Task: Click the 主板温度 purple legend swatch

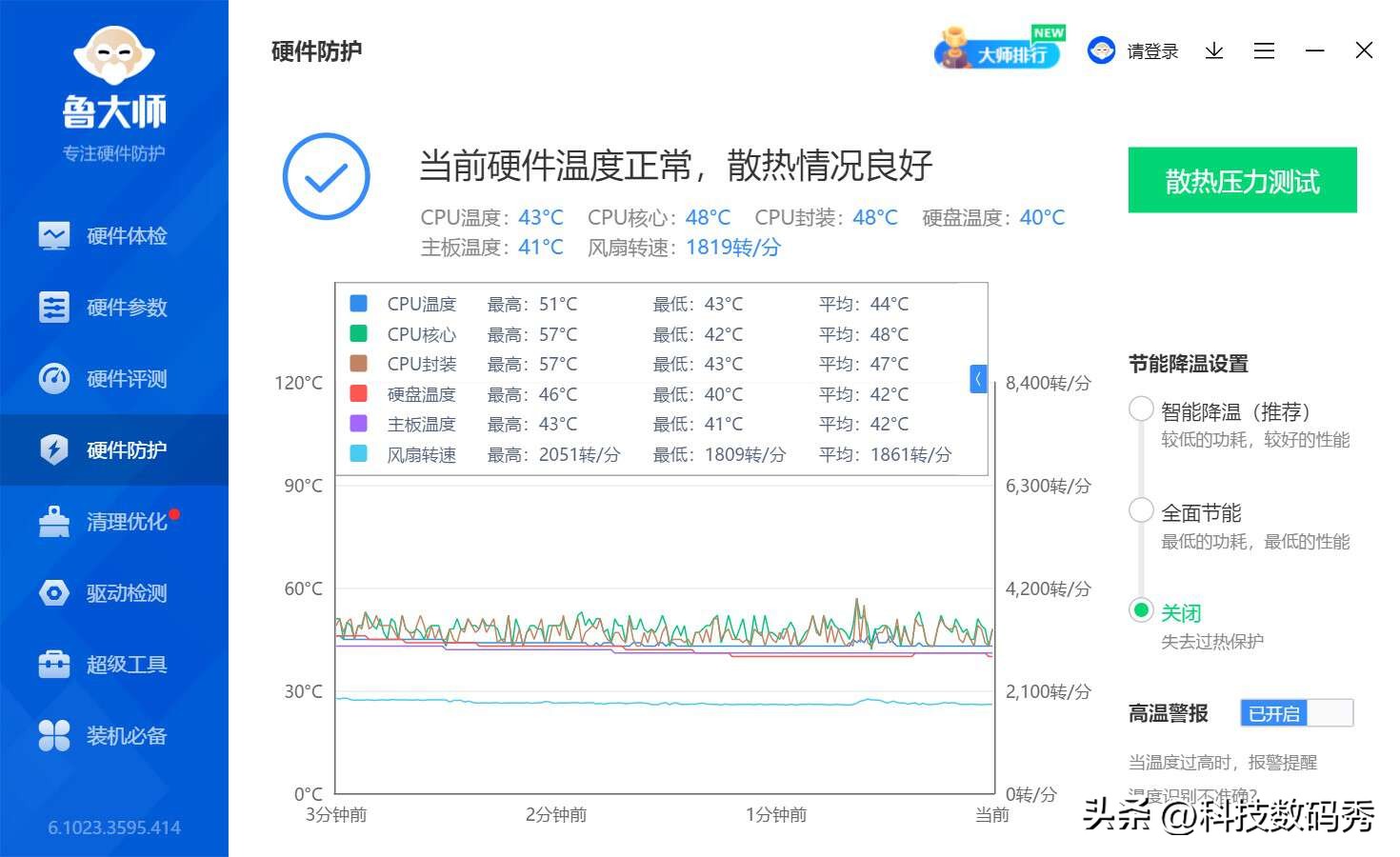Action: (359, 424)
